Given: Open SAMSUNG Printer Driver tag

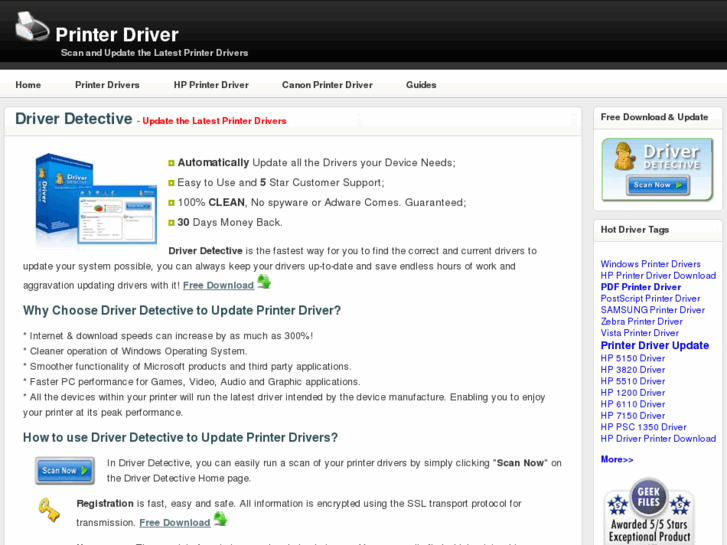Looking at the screenshot, I should [653, 310].
